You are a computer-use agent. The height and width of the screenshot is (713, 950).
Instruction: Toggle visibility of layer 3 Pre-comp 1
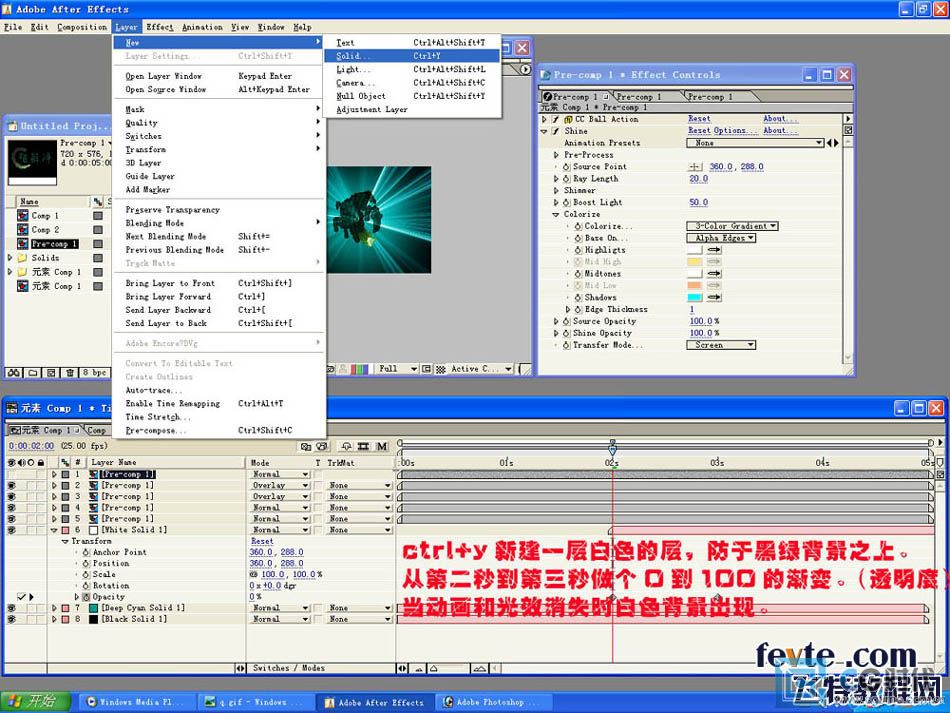tap(12, 497)
